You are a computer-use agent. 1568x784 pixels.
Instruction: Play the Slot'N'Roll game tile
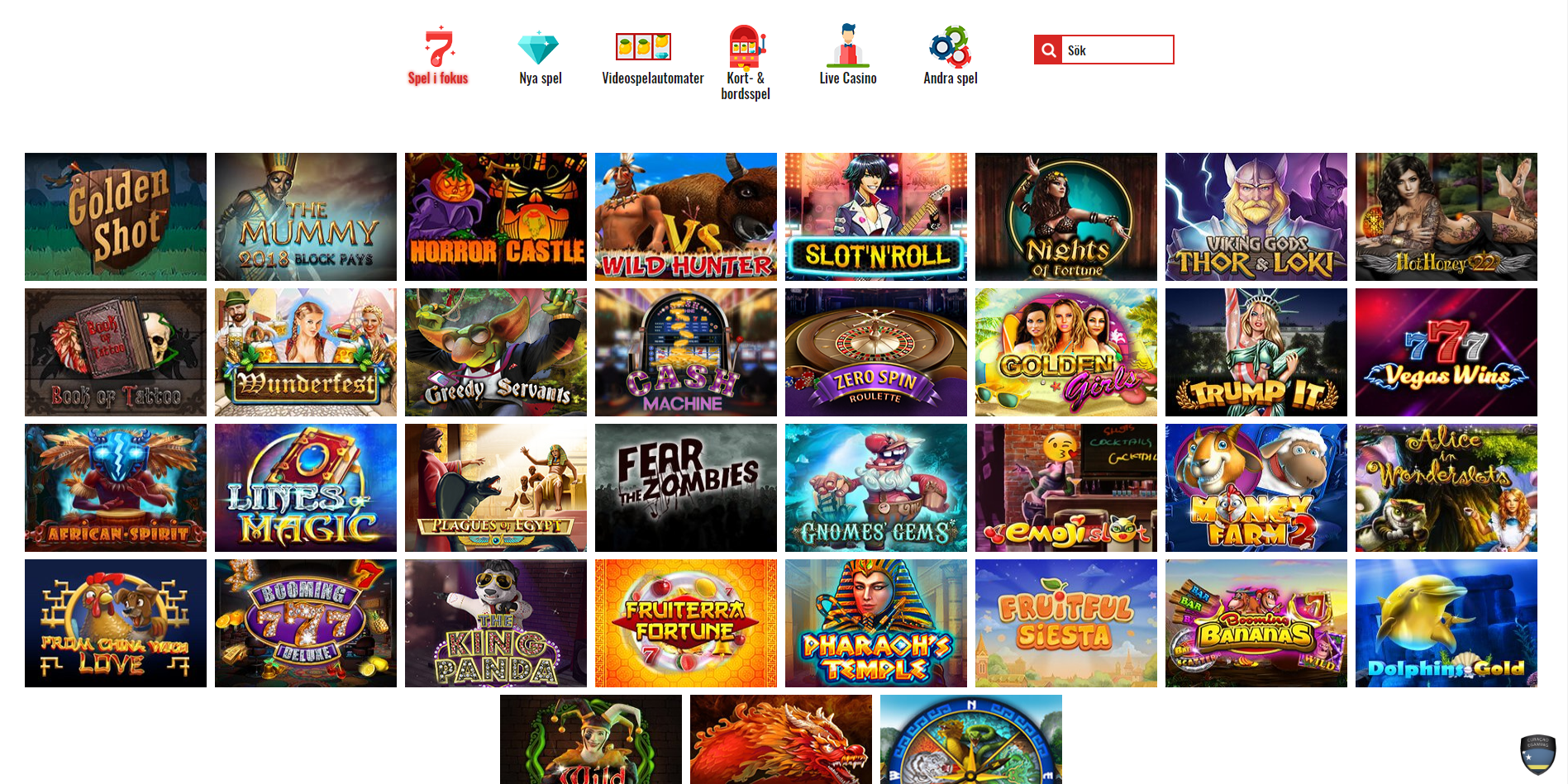pyautogui.click(x=876, y=216)
